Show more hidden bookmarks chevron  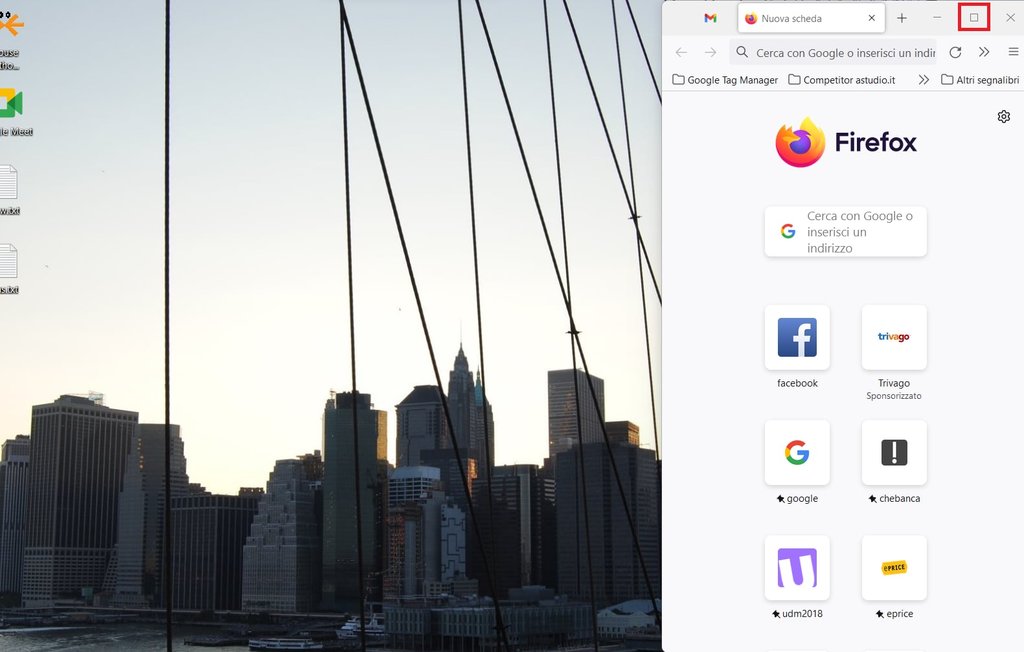(x=923, y=80)
